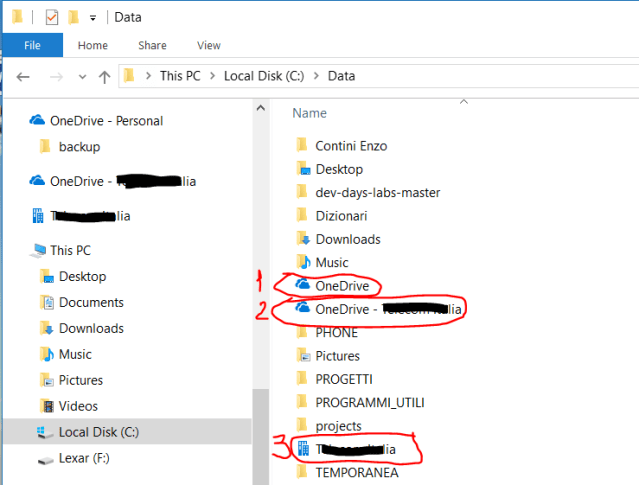
Task: Select the backup folder in navigation pane
Action: pyautogui.click(x=79, y=147)
